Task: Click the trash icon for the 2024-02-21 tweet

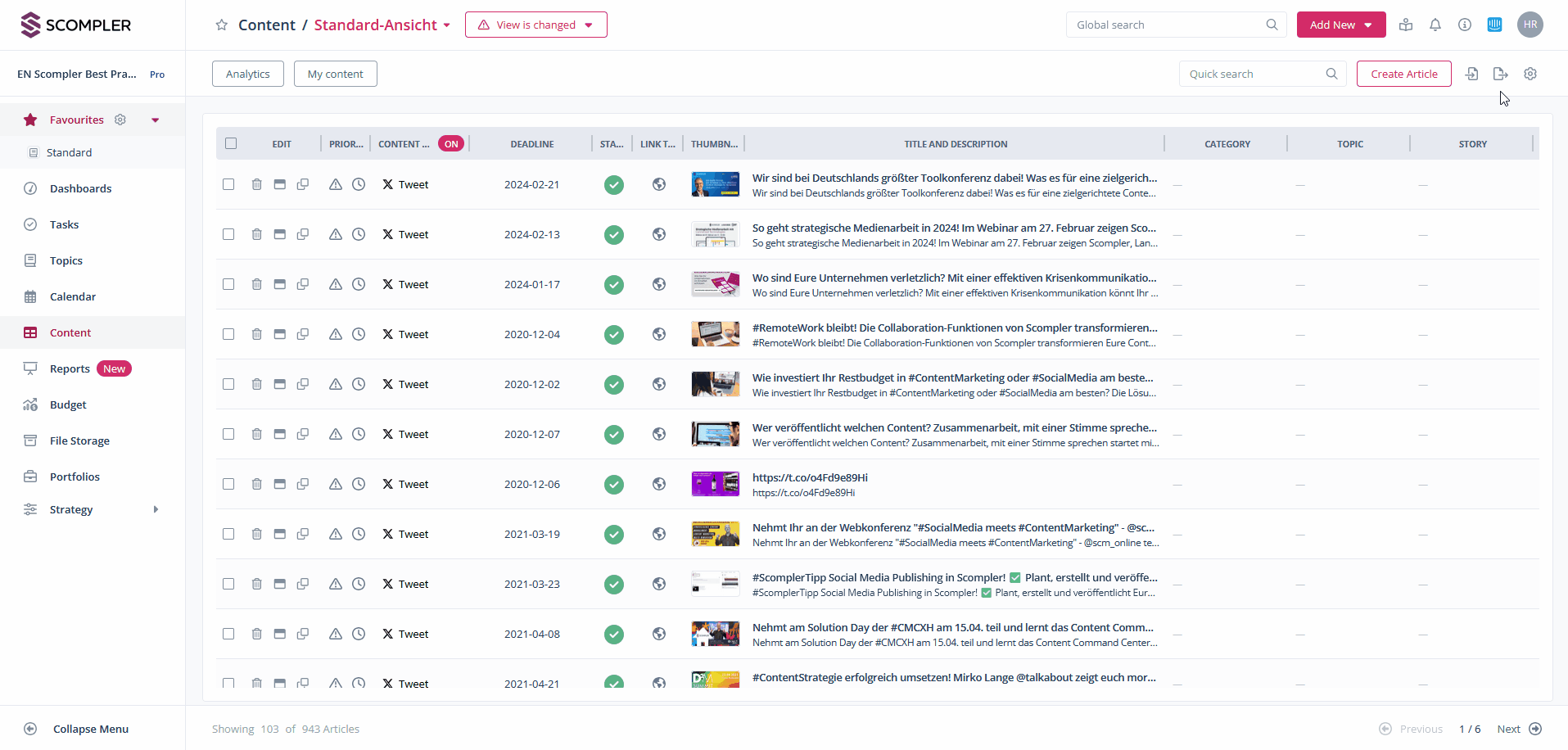Action: coord(256,184)
